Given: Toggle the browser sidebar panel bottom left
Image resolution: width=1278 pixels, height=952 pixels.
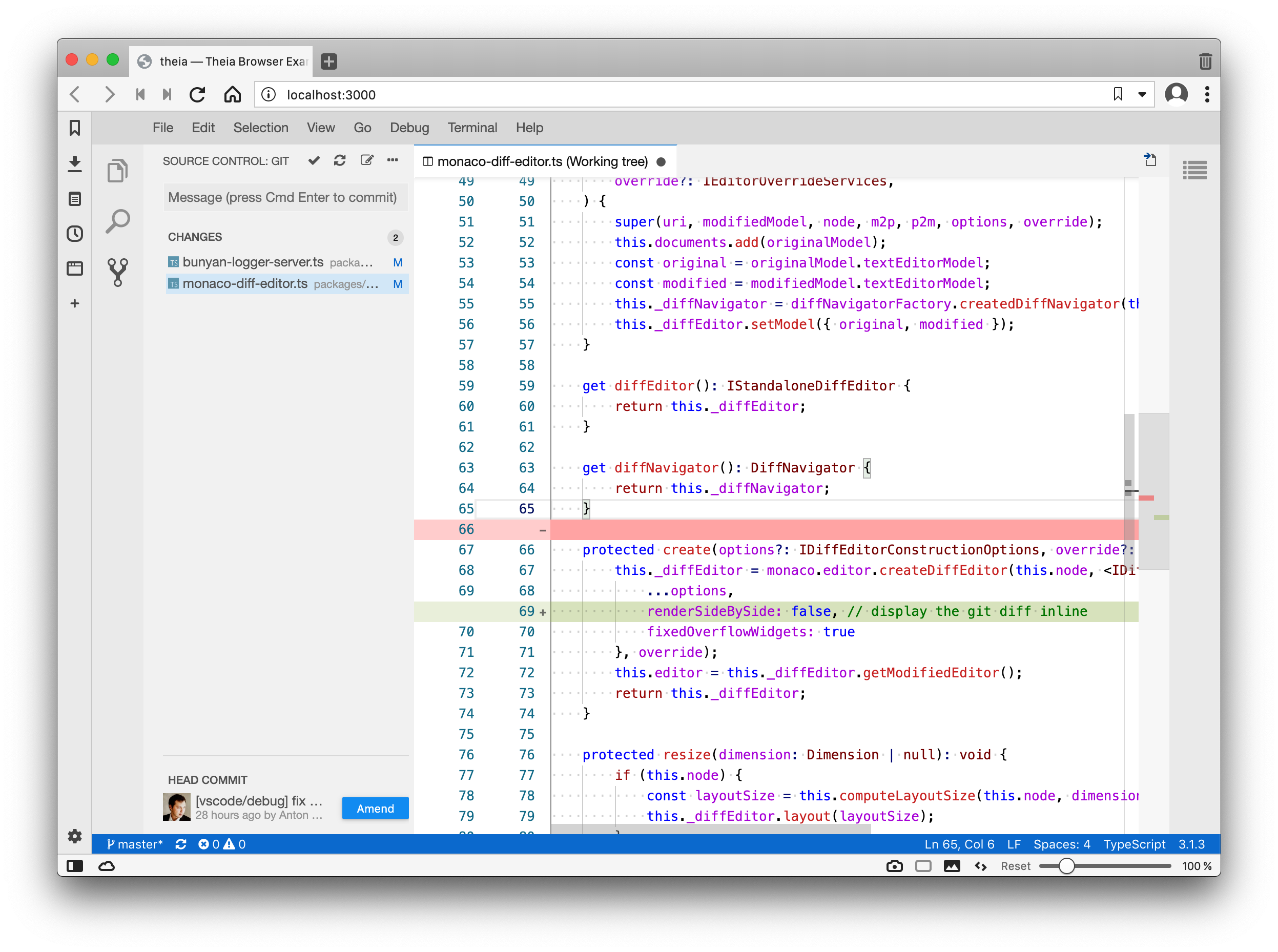Looking at the screenshot, I should pyautogui.click(x=75, y=865).
